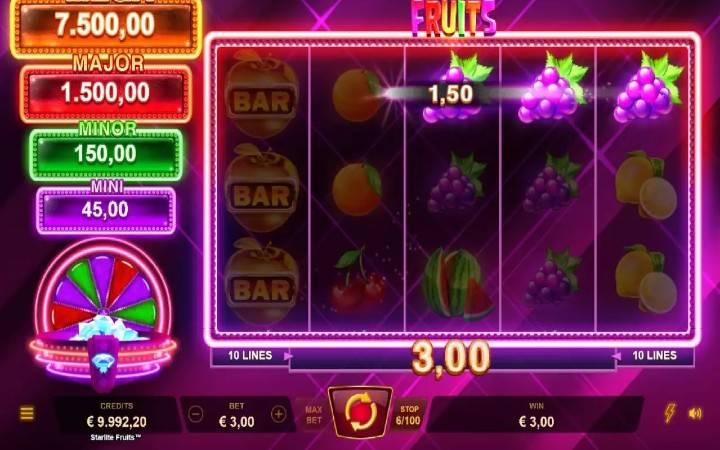The image size is (720, 450).
Task: Spin the reels with the red button
Action: tap(360, 411)
